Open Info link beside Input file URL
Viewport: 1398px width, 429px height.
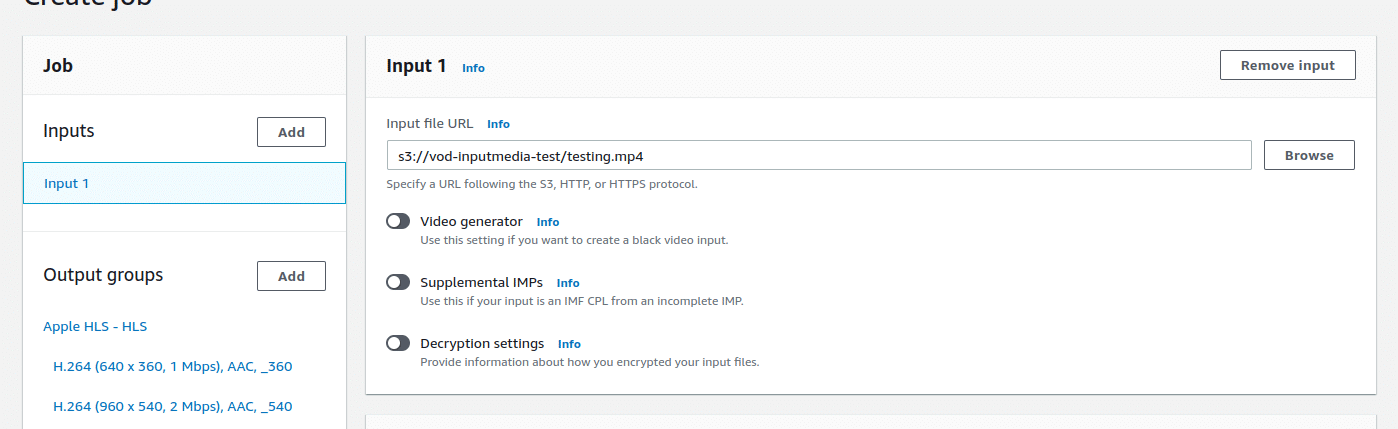(x=498, y=124)
